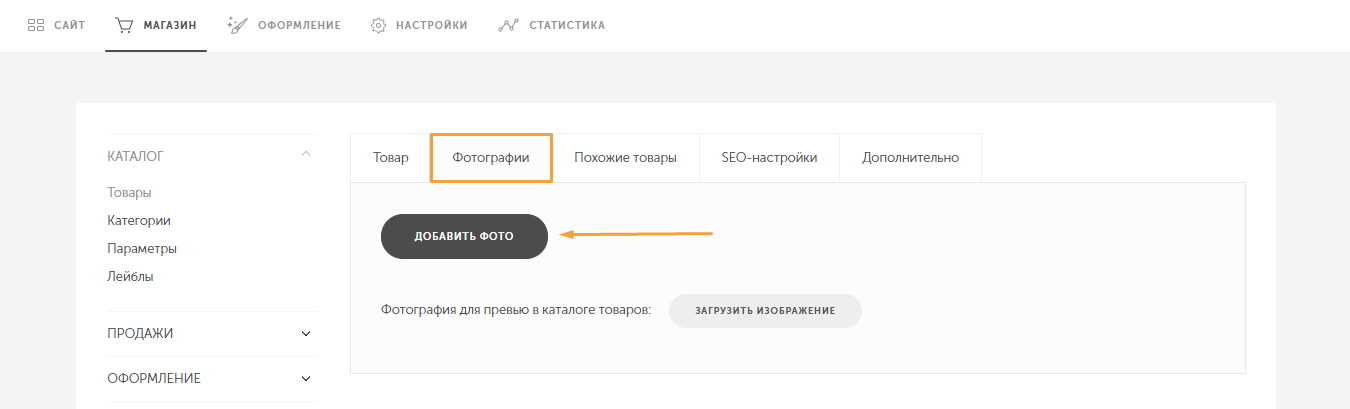Click the text 'Фотография для превью в каталоге товаров:'
The width and height of the screenshot is (1350, 409).
tap(516, 310)
